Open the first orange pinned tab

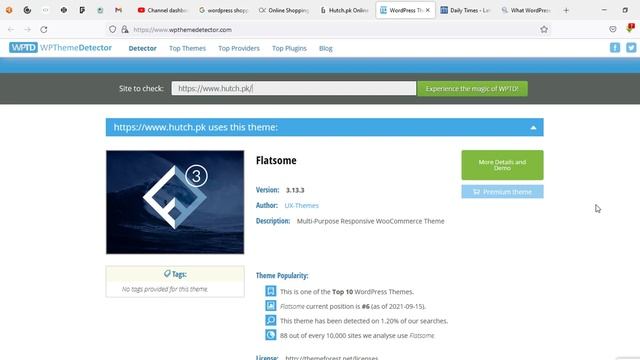pyautogui.click(x=9, y=10)
